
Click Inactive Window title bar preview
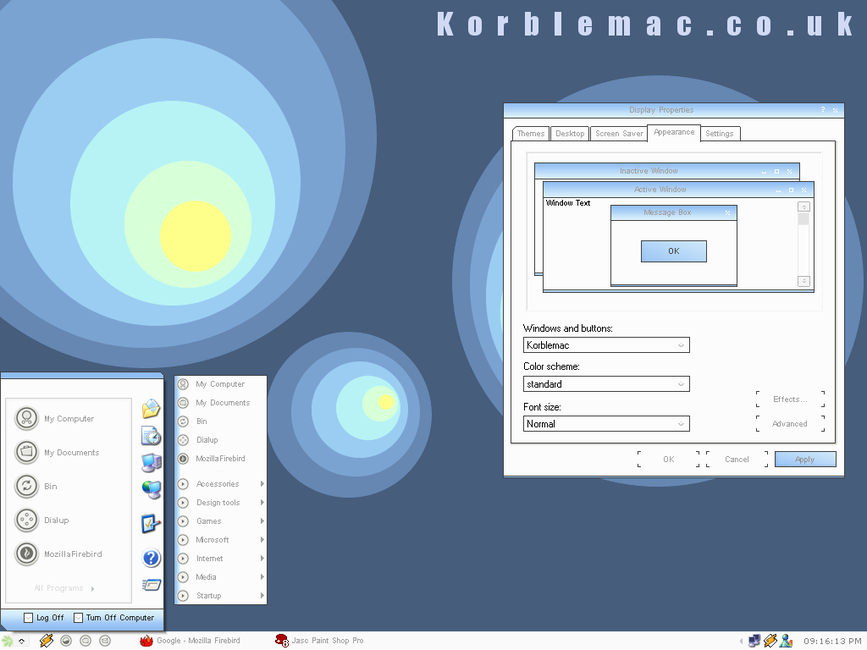tap(667, 171)
